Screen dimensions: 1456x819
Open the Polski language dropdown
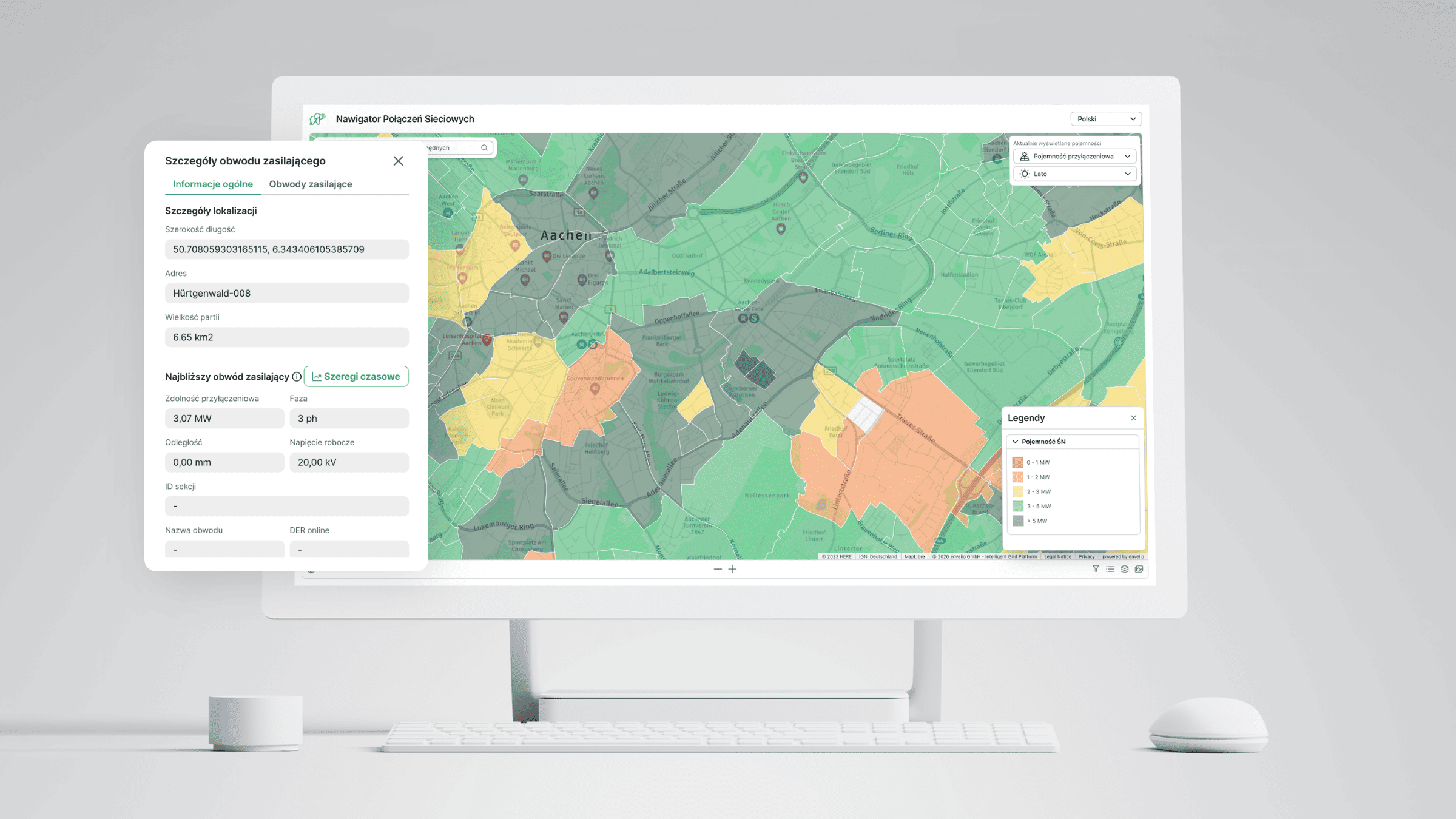click(1105, 119)
